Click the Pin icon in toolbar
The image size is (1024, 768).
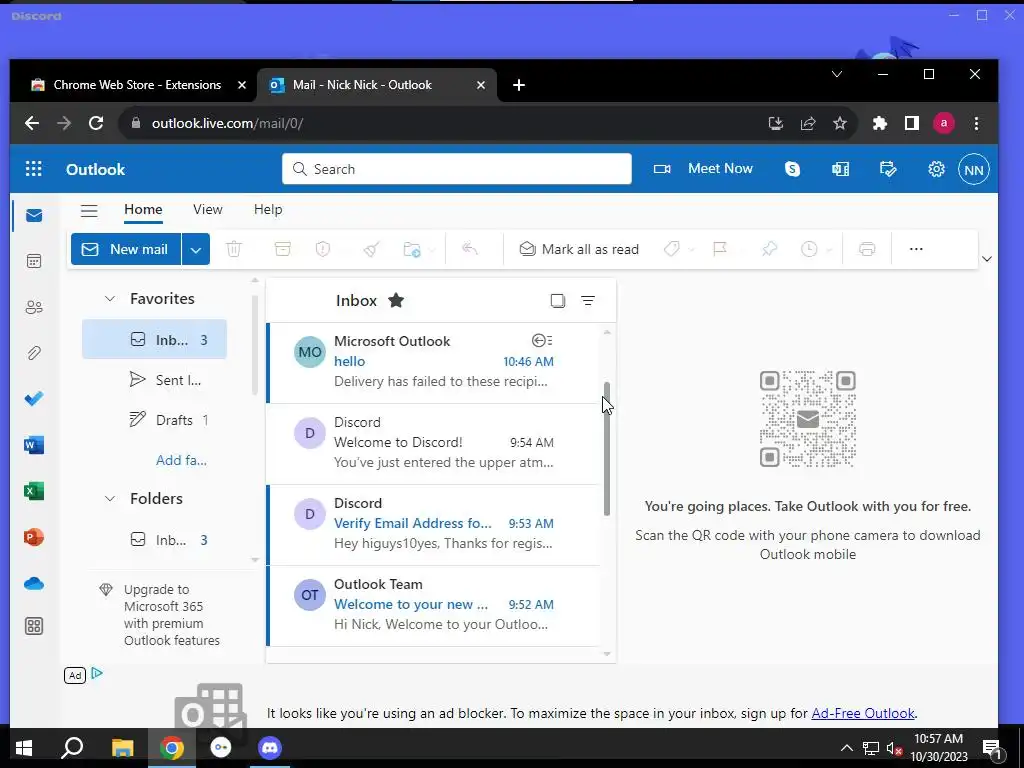click(769, 249)
